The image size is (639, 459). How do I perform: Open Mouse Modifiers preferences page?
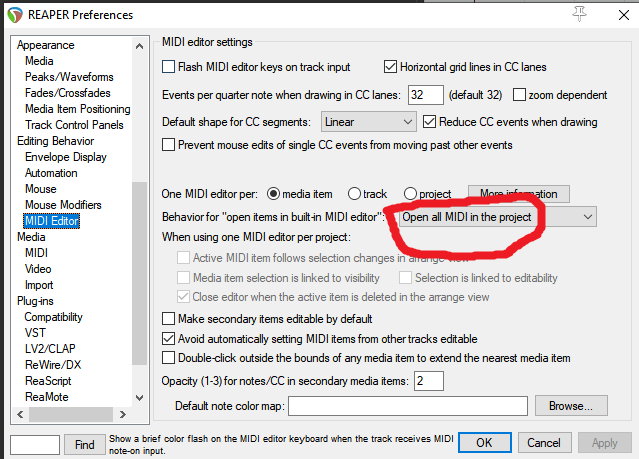(63, 205)
